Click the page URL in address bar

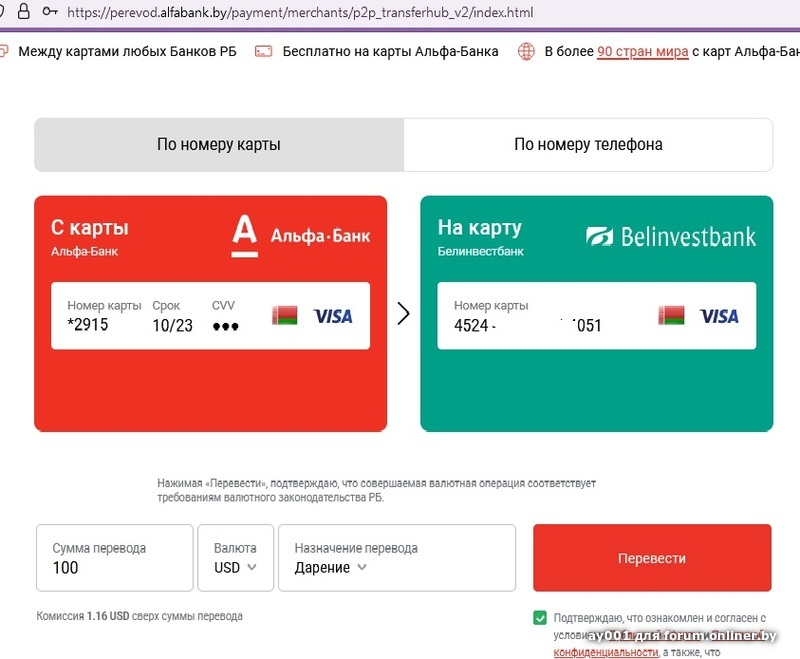[300, 12]
